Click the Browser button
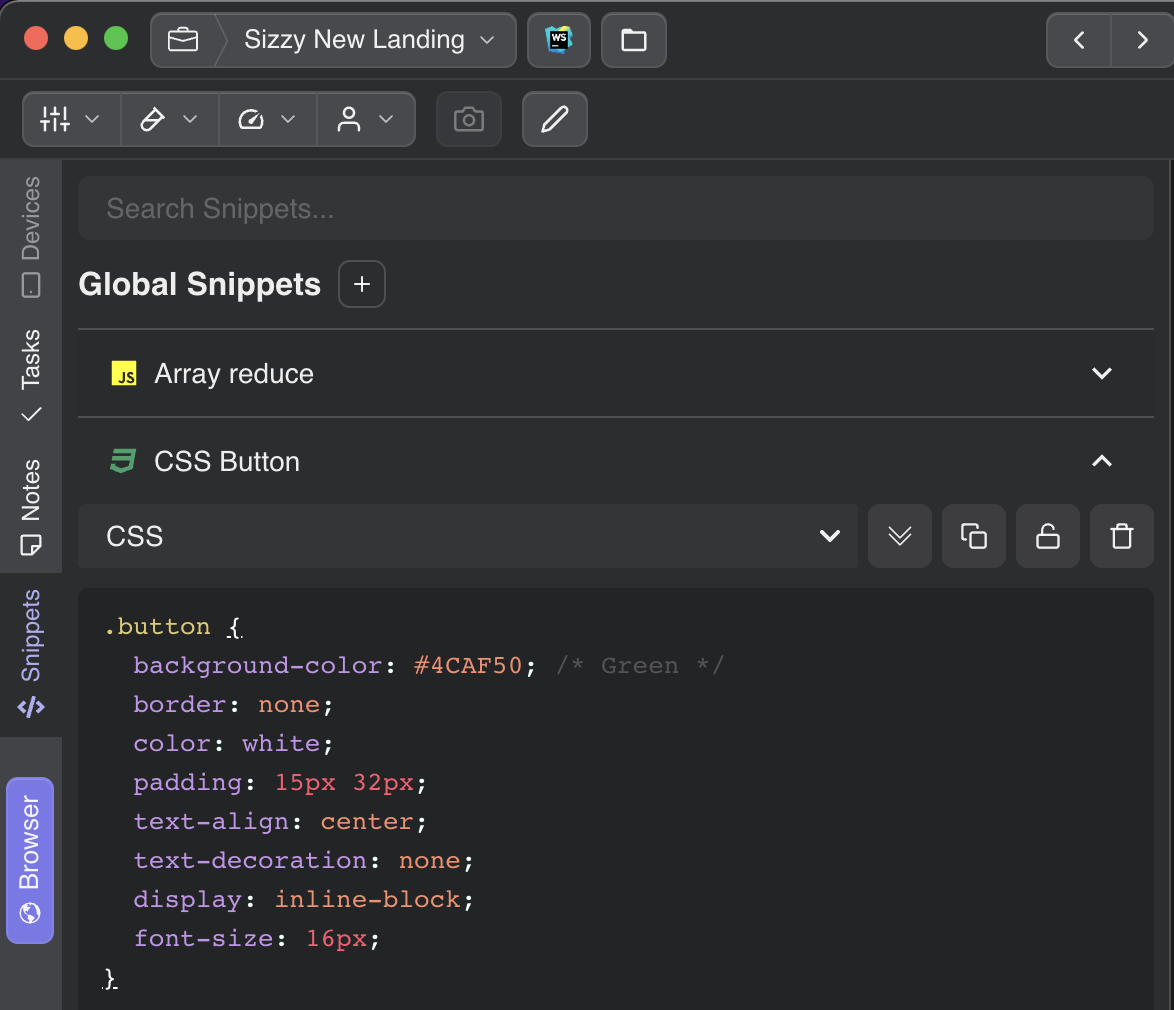Image resolution: width=1174 pixels, height=1010 pixels. click(x=30, y=859)
